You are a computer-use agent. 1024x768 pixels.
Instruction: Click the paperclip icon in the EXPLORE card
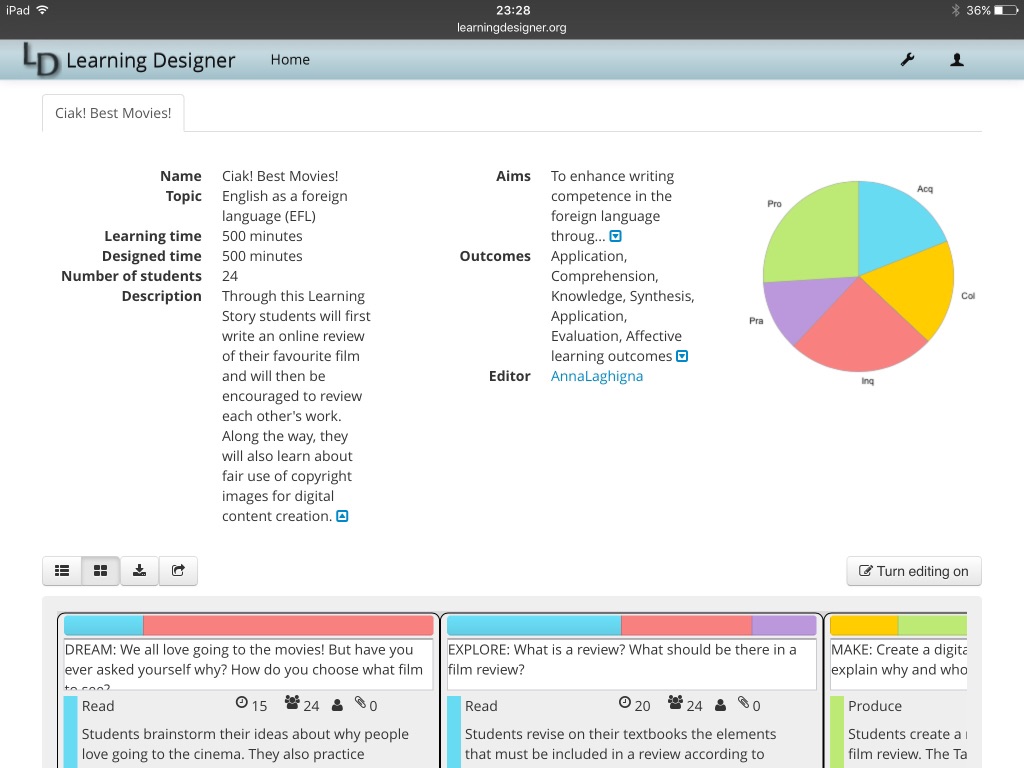(744, 704)
